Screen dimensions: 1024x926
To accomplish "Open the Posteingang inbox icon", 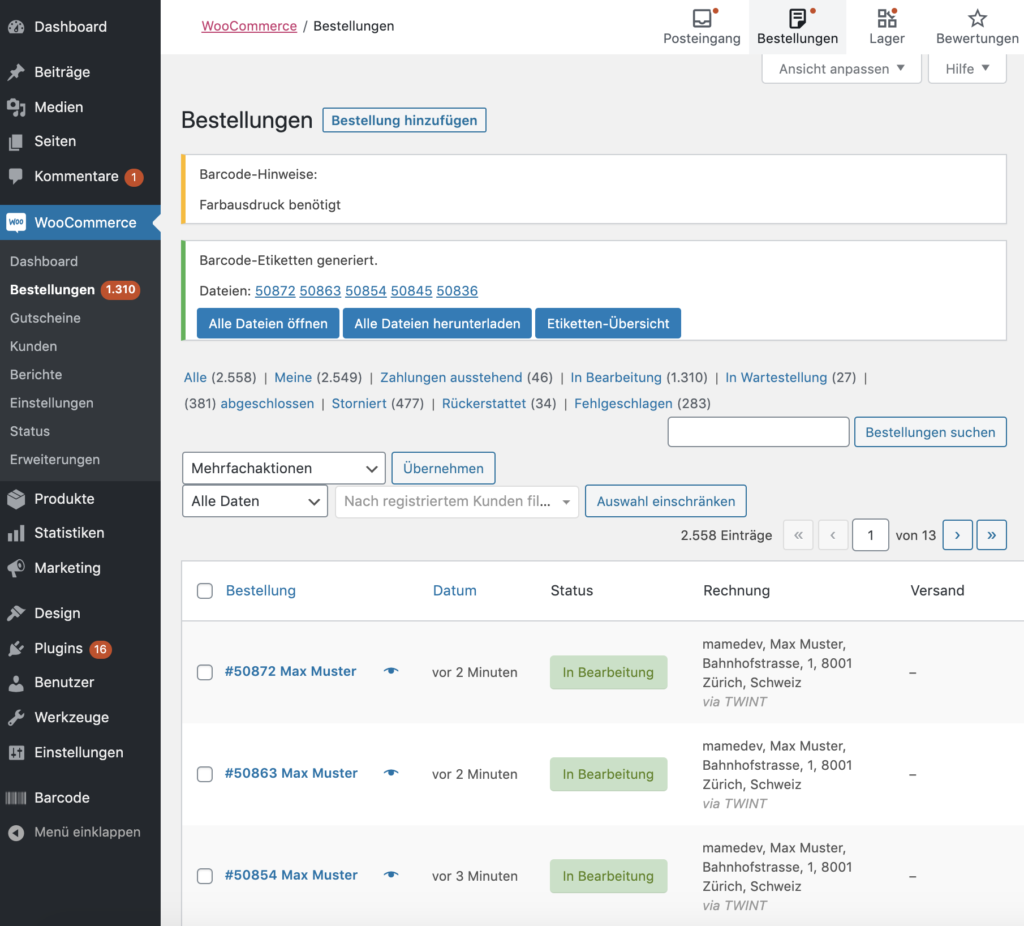I will (702, 18).
